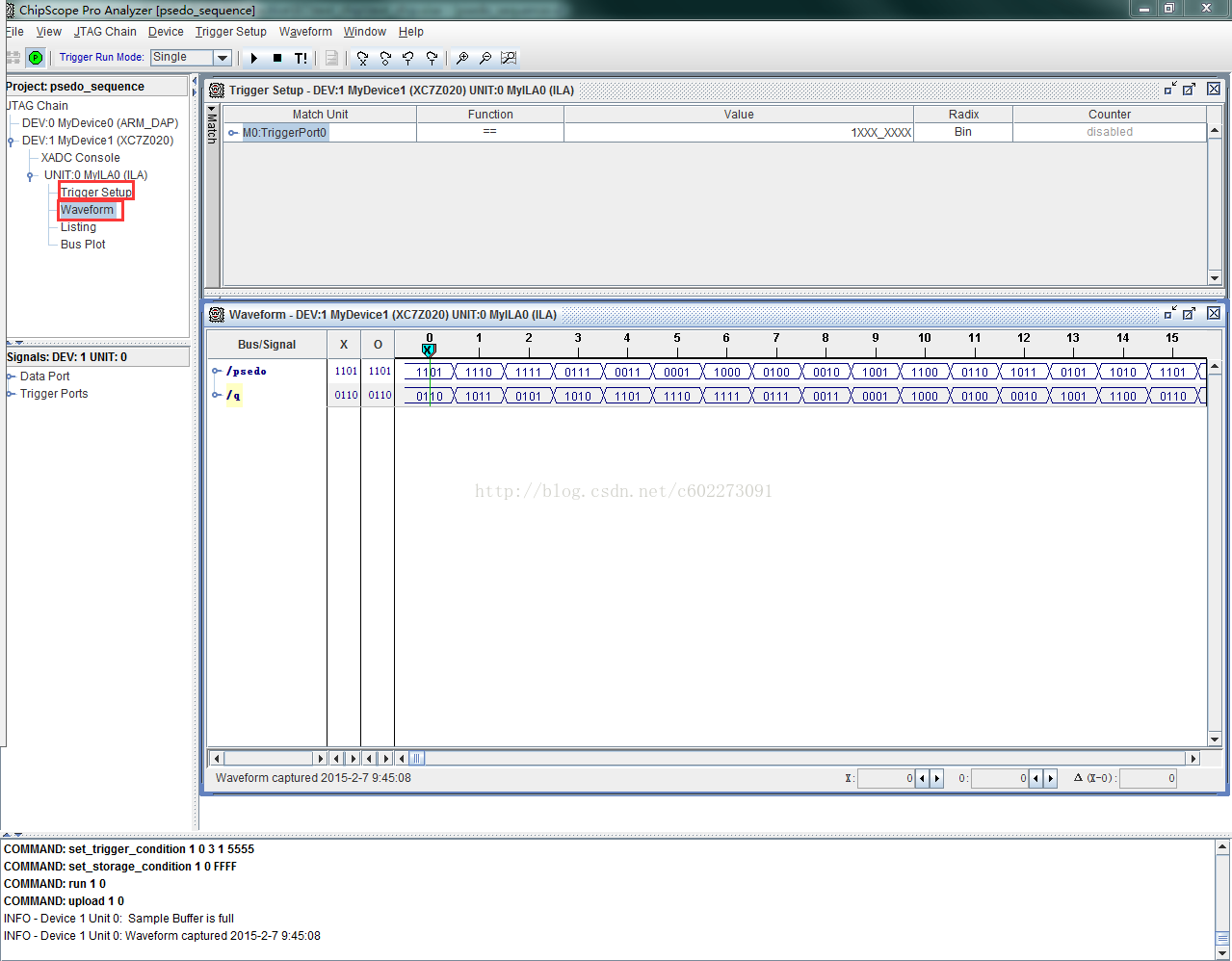
Task: Select Listing in the project tree
Action: click(x=78, y=227)
